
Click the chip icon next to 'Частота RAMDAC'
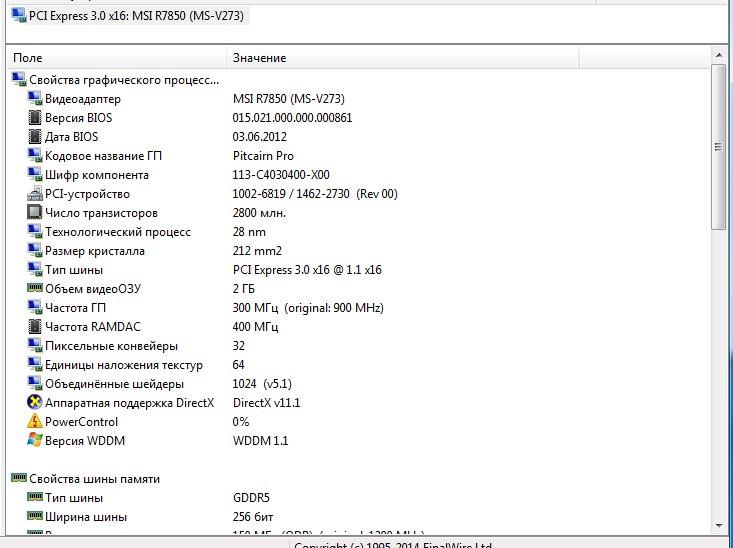tap(35, 327)
